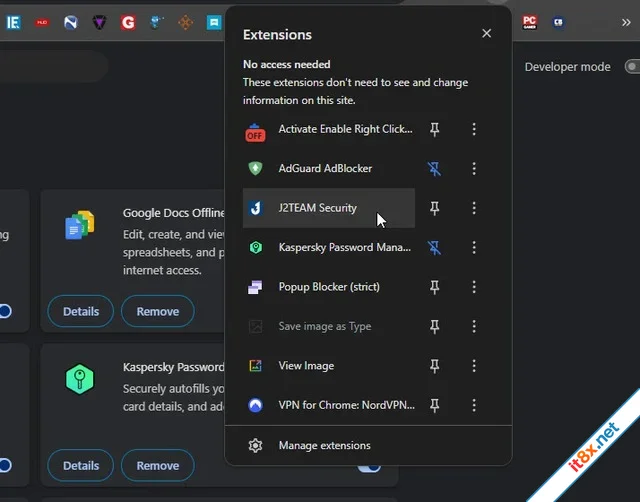Pin J2TEAM Security to toolbar
This screenshot has height=502, width=640.
click(x=434, y=208)
